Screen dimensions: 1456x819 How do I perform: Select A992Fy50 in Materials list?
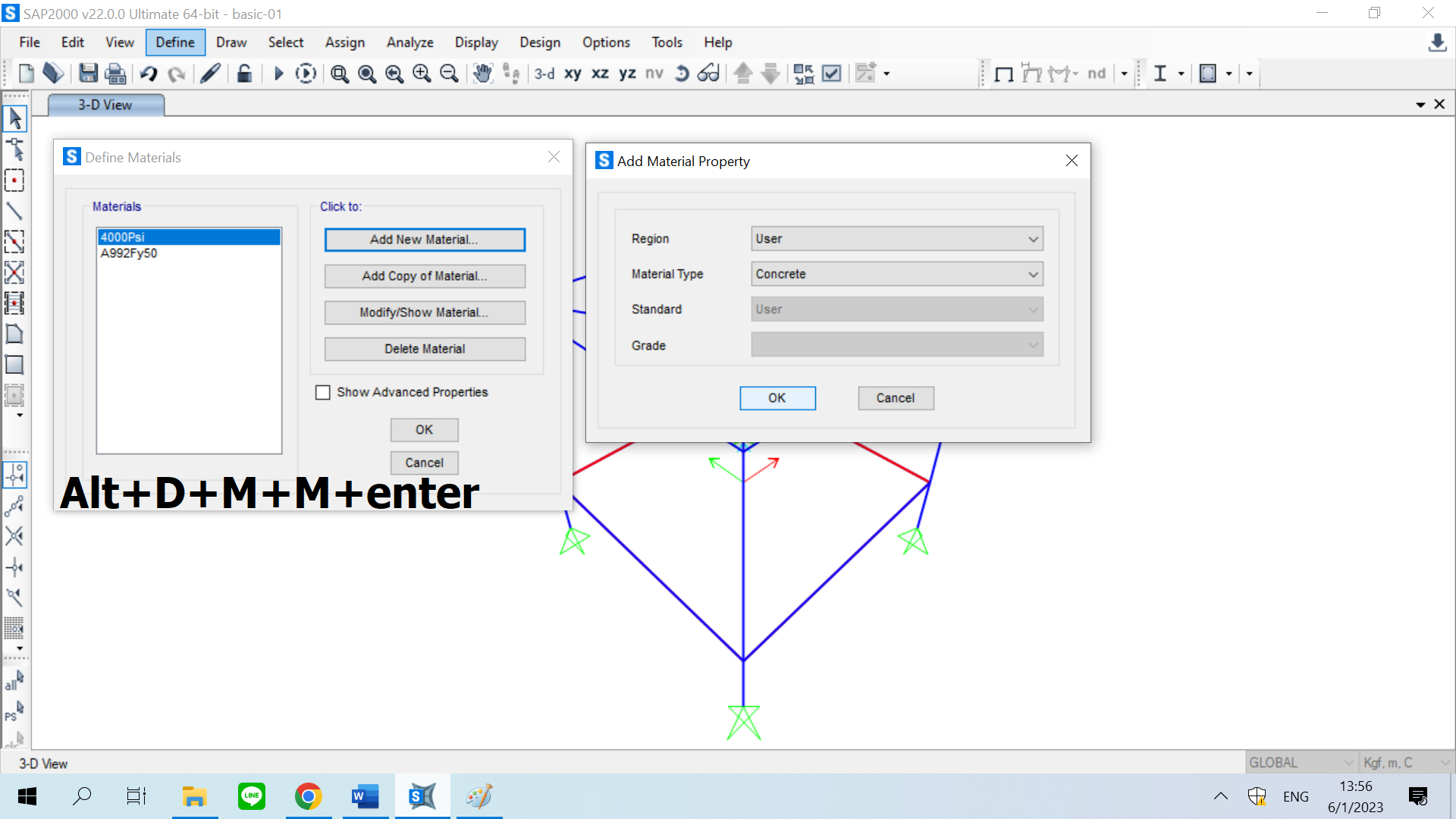pyautogui.click(x=129, y=253)
